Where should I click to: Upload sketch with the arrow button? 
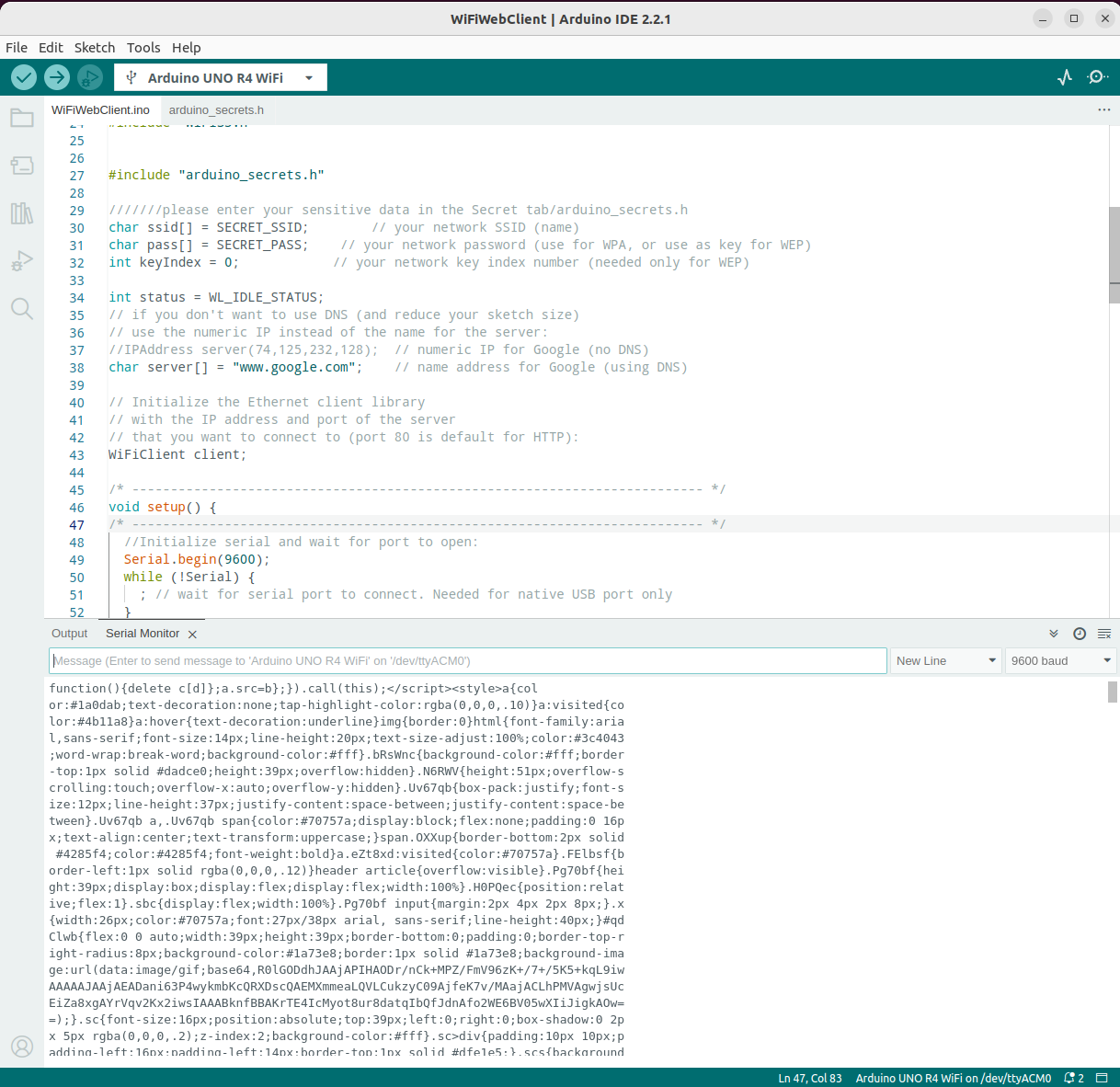[57, 77]
